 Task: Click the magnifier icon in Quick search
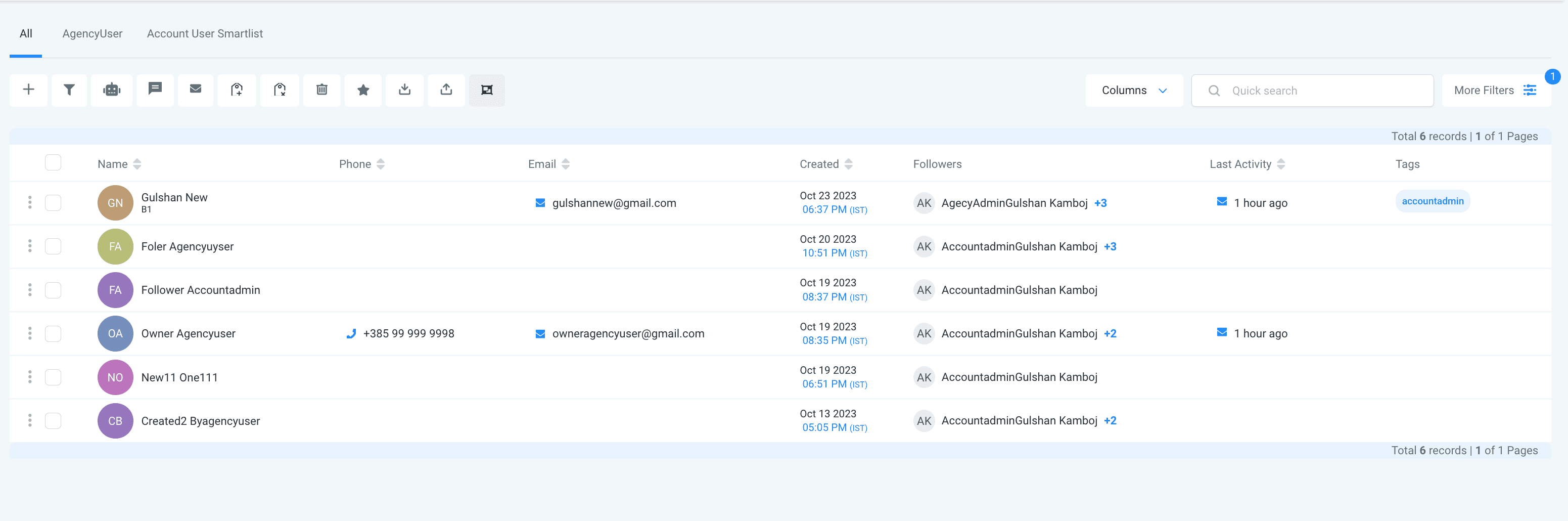(1214, 91)
